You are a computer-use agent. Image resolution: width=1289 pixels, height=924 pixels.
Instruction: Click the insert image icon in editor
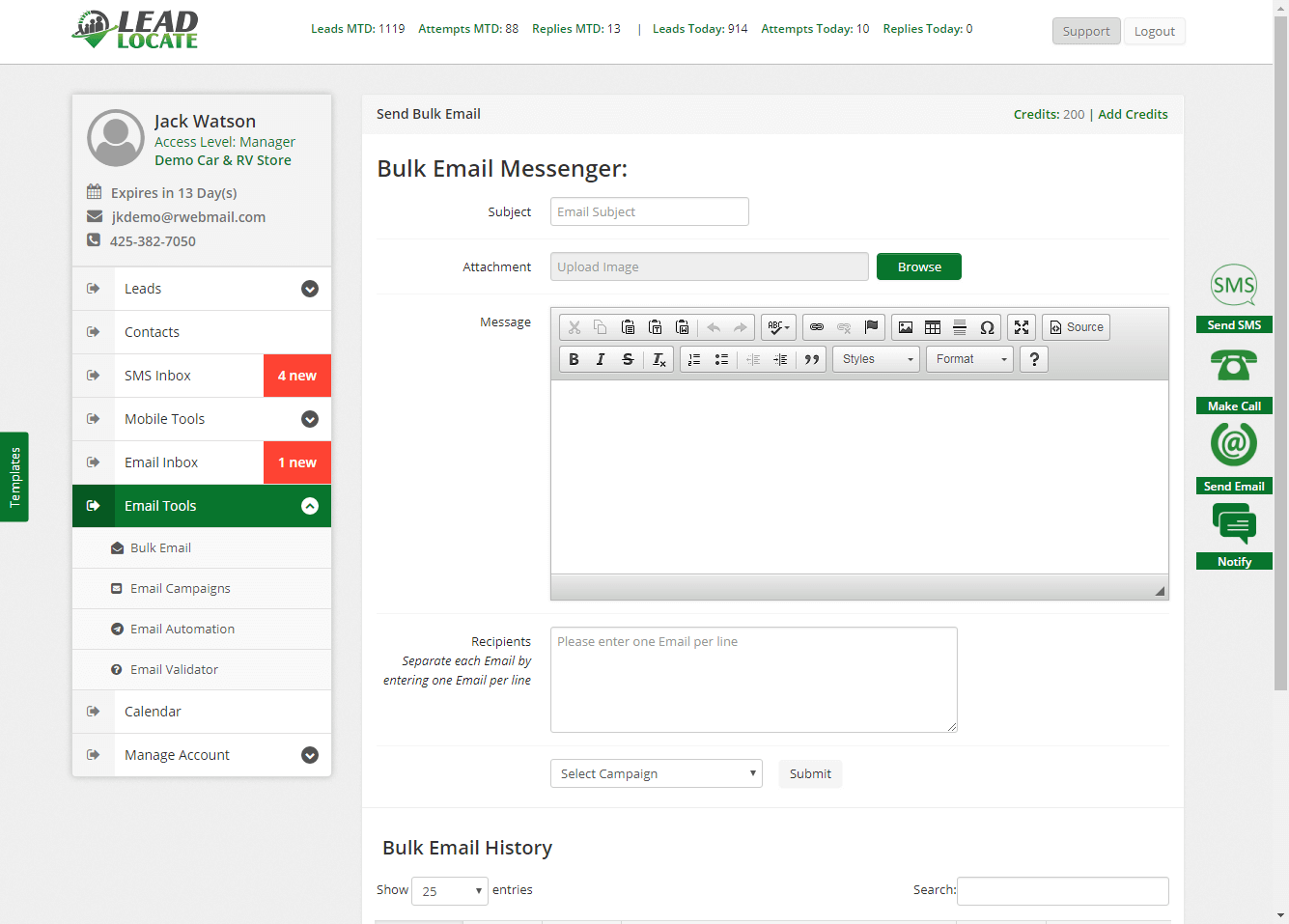(x=906, y=327)
